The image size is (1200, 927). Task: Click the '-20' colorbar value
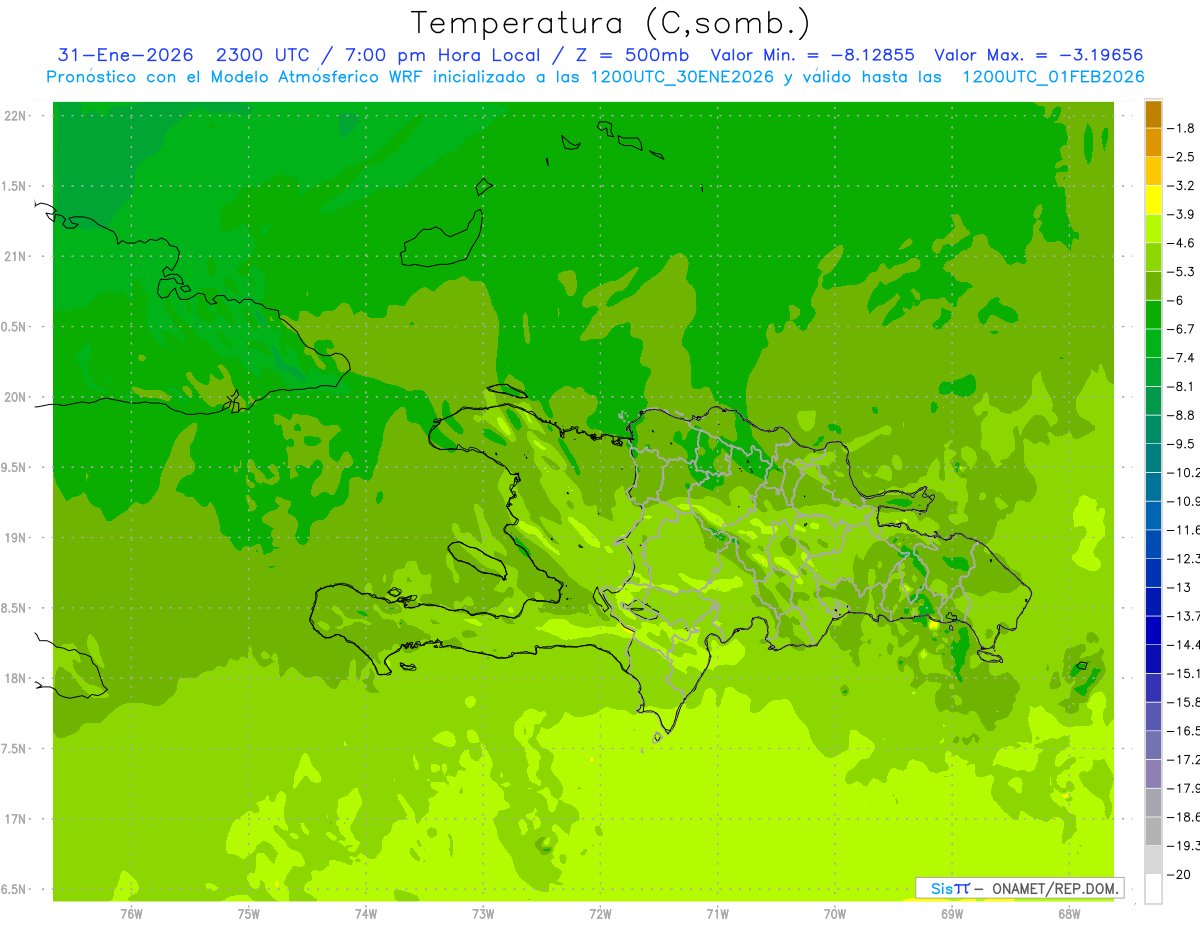coord(1179,875)
